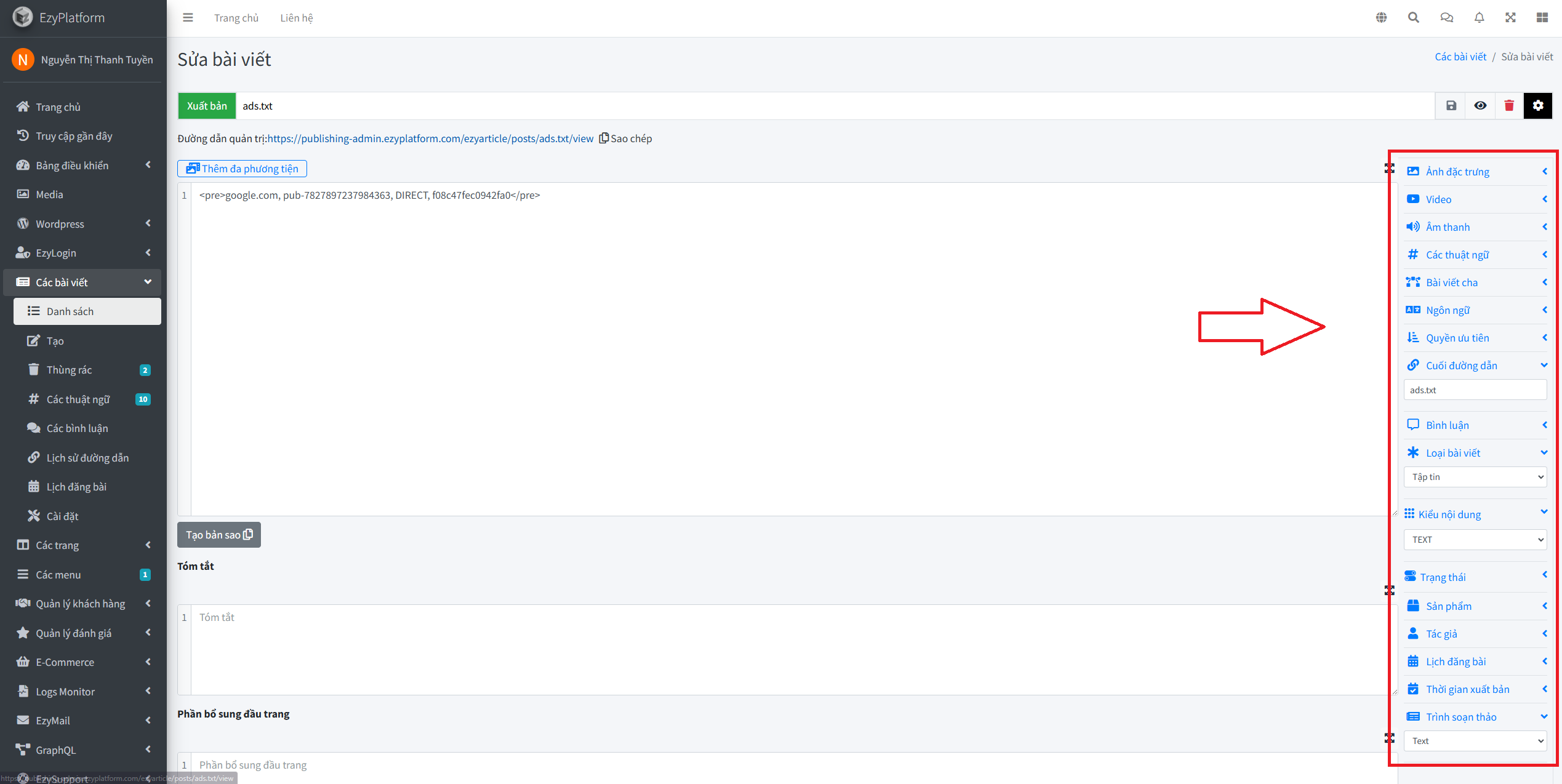Click the save floppy disk icon

click(1451, 106)
